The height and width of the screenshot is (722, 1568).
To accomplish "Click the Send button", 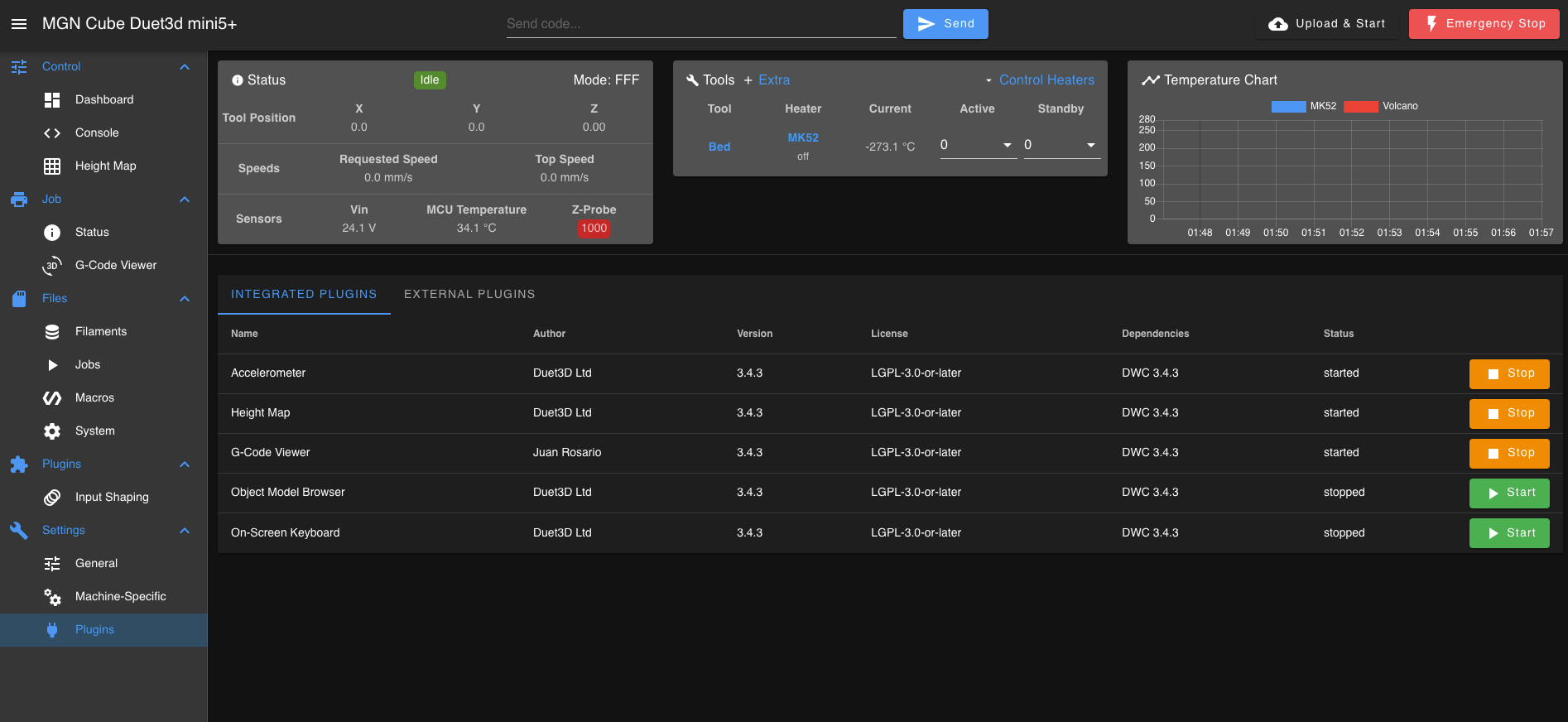I will [945, 24].
